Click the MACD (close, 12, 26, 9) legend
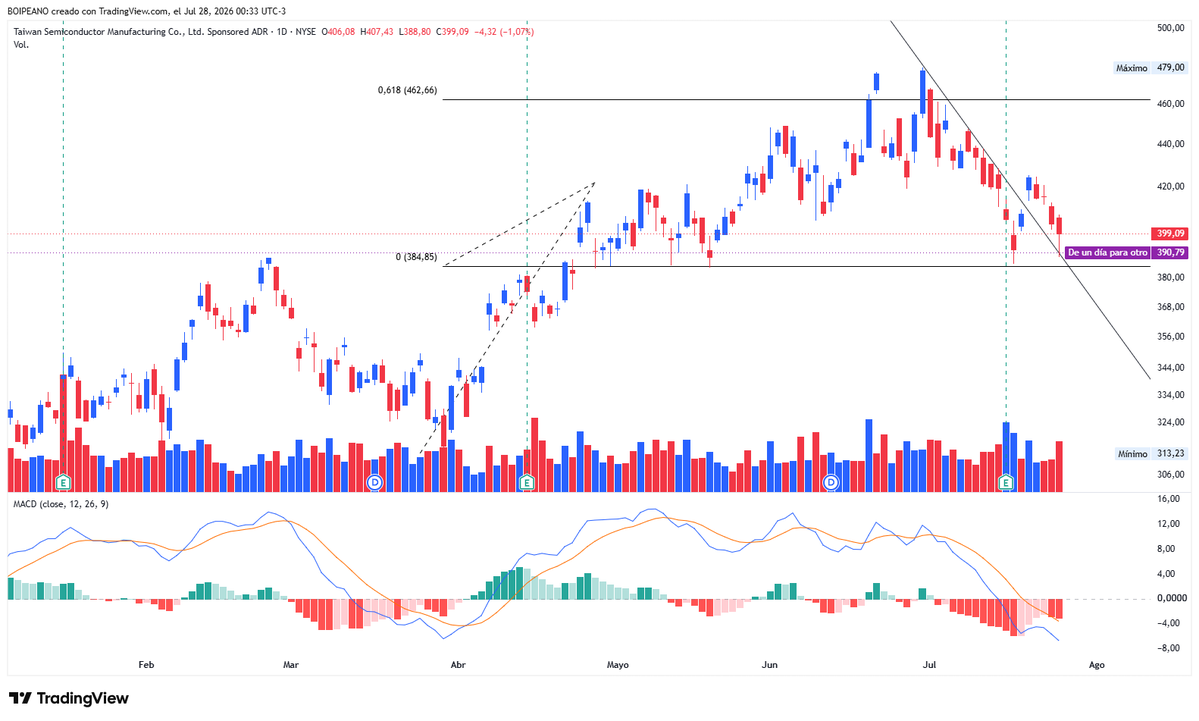Screen dimensions: 1199x721 61,505
